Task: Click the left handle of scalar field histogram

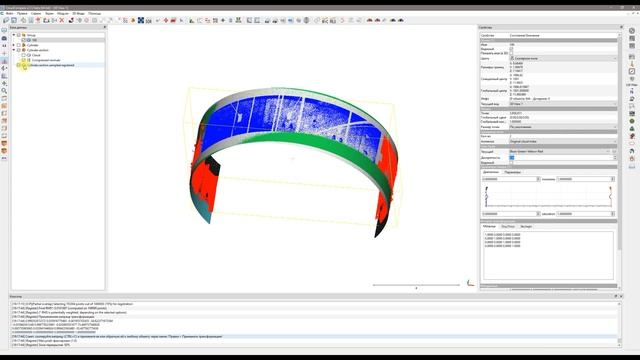Action: 486,196
